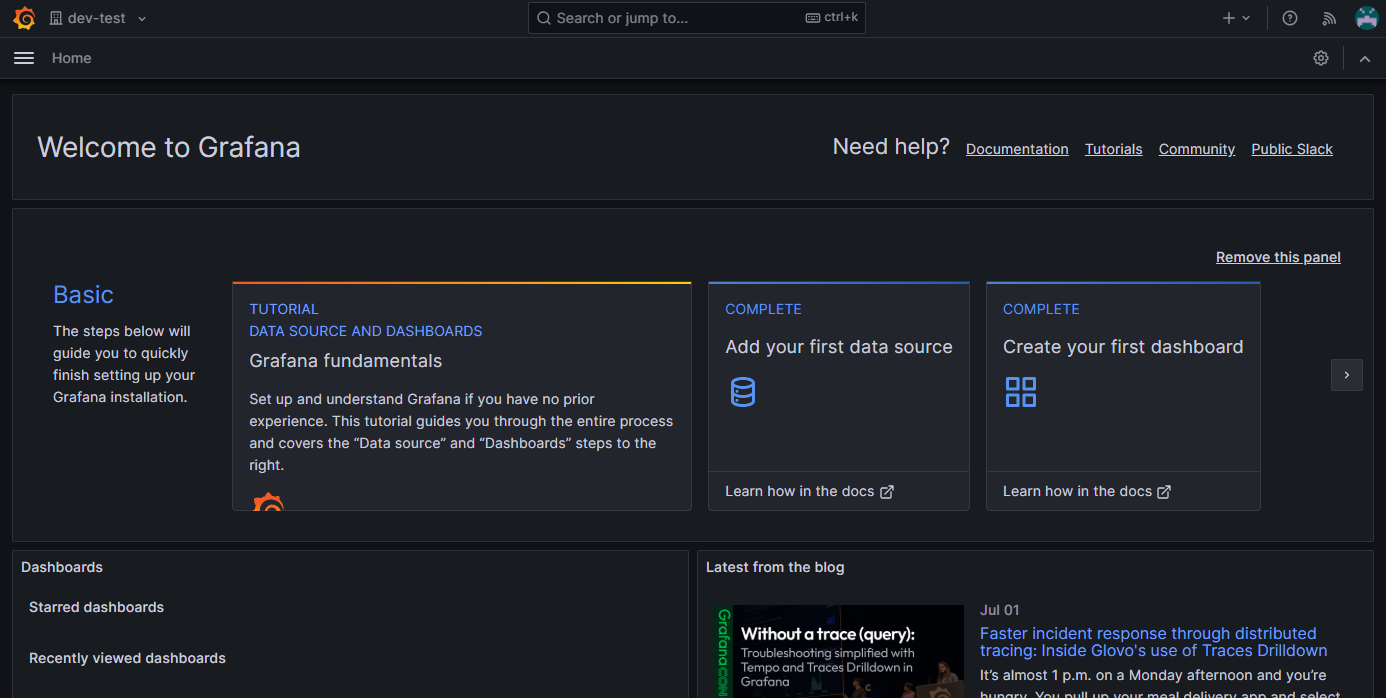Click the Home breadcrumb
This screenshot has width=1386, height=698.
(x=72, y=58)
